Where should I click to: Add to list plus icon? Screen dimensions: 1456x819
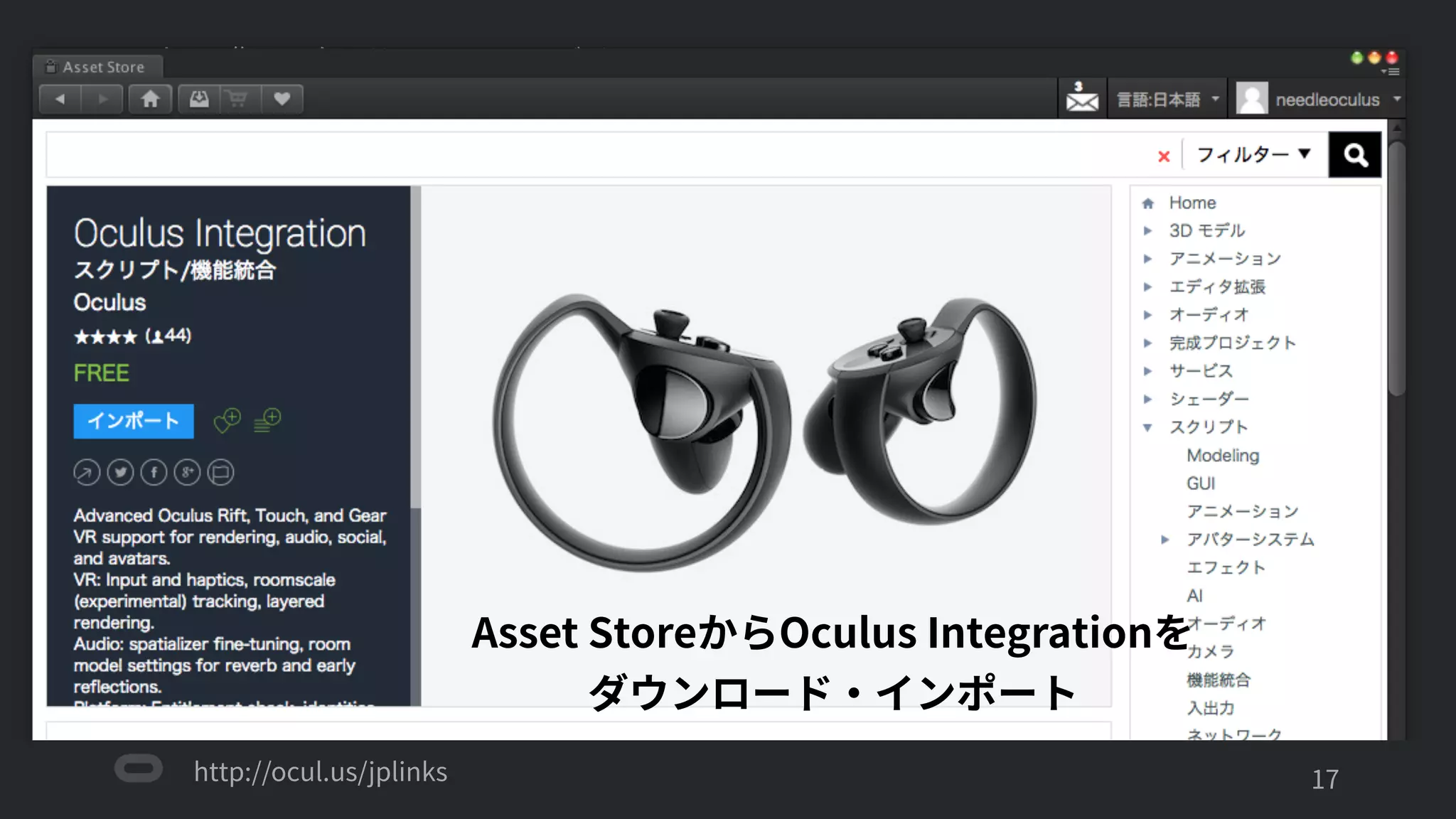[x=267, y=420]
